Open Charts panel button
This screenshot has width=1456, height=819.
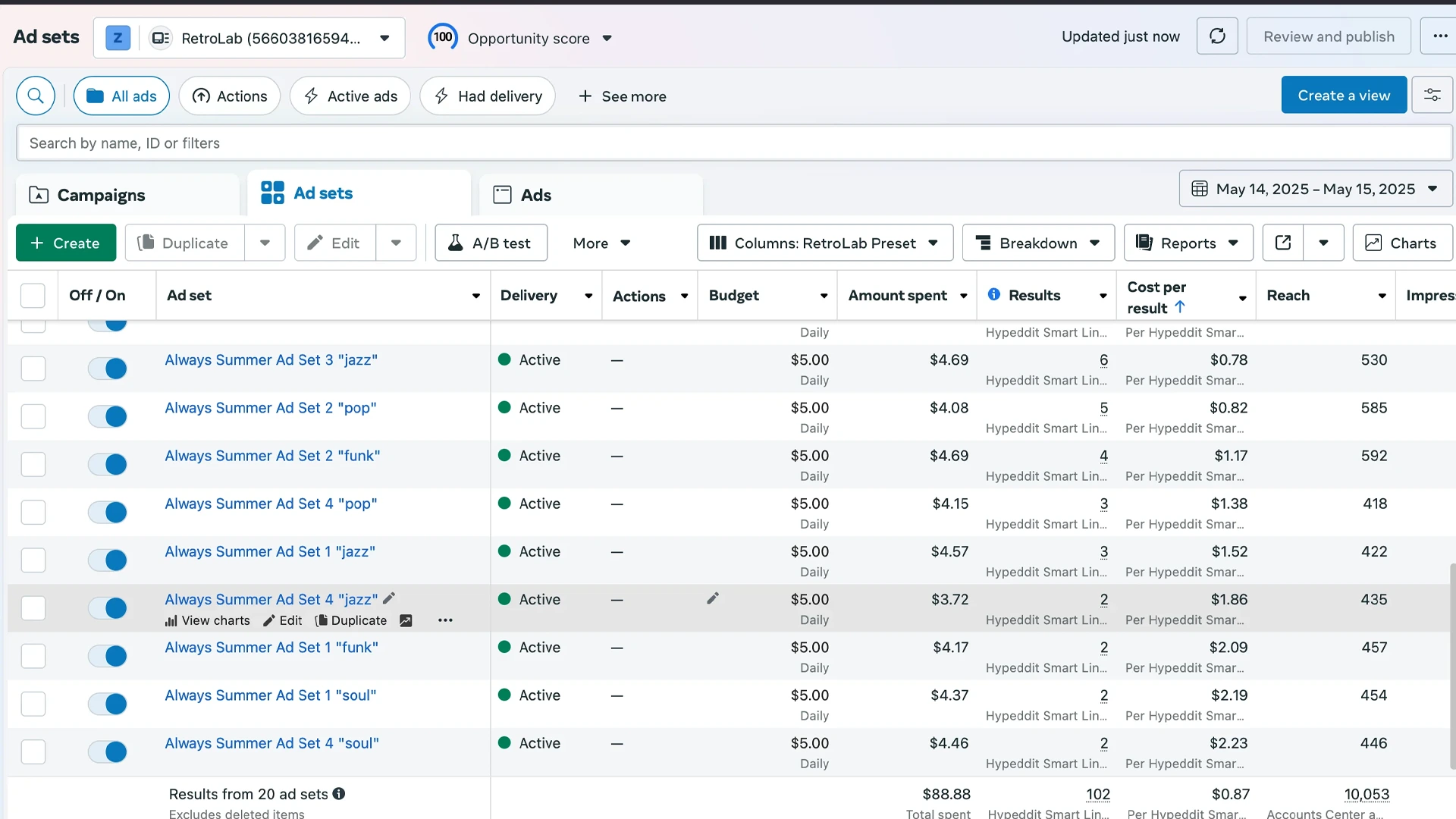point(1401,243)
